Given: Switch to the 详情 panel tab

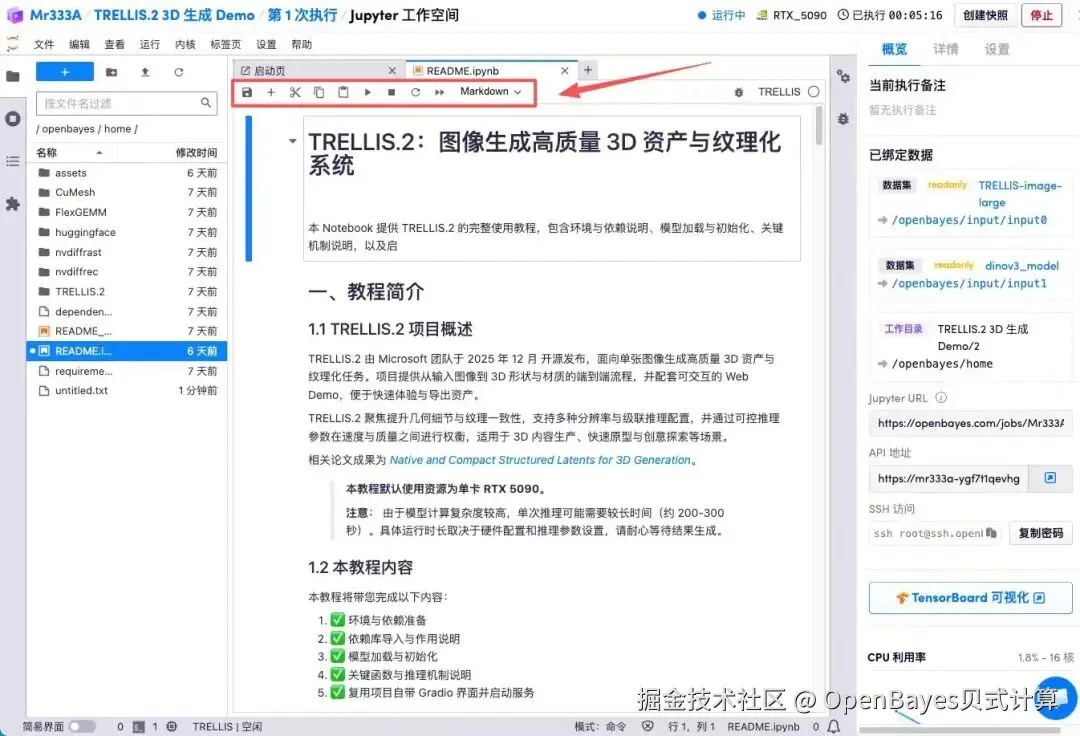Looking at the screenshot, I should coord(946,49).
